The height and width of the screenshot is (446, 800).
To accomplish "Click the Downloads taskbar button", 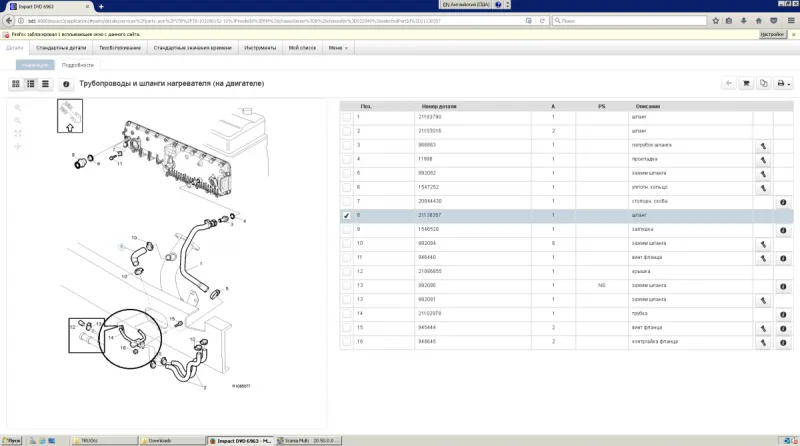I will (165, 440).
